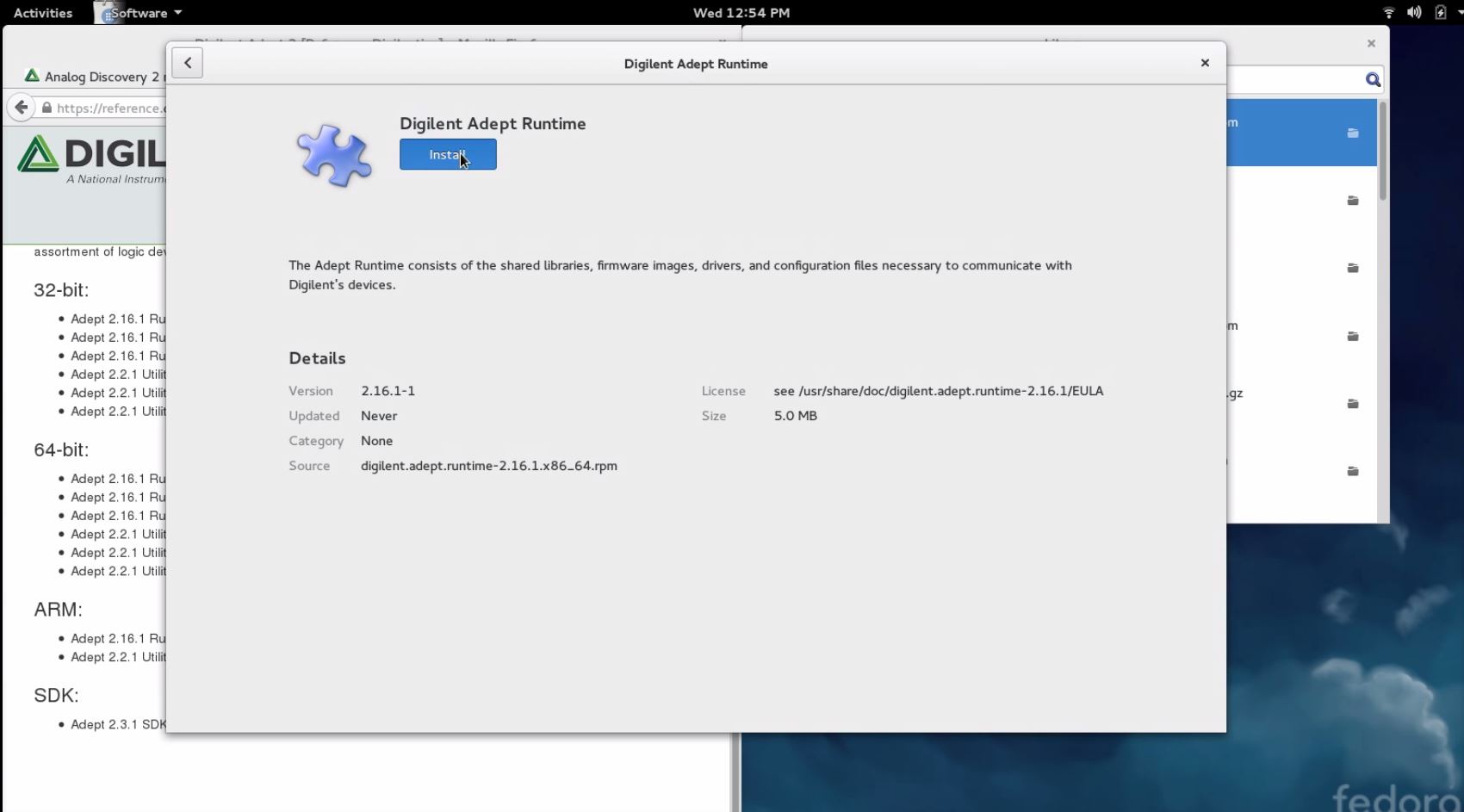Click the Library window vertical scrollbar

coord(1383,152)
